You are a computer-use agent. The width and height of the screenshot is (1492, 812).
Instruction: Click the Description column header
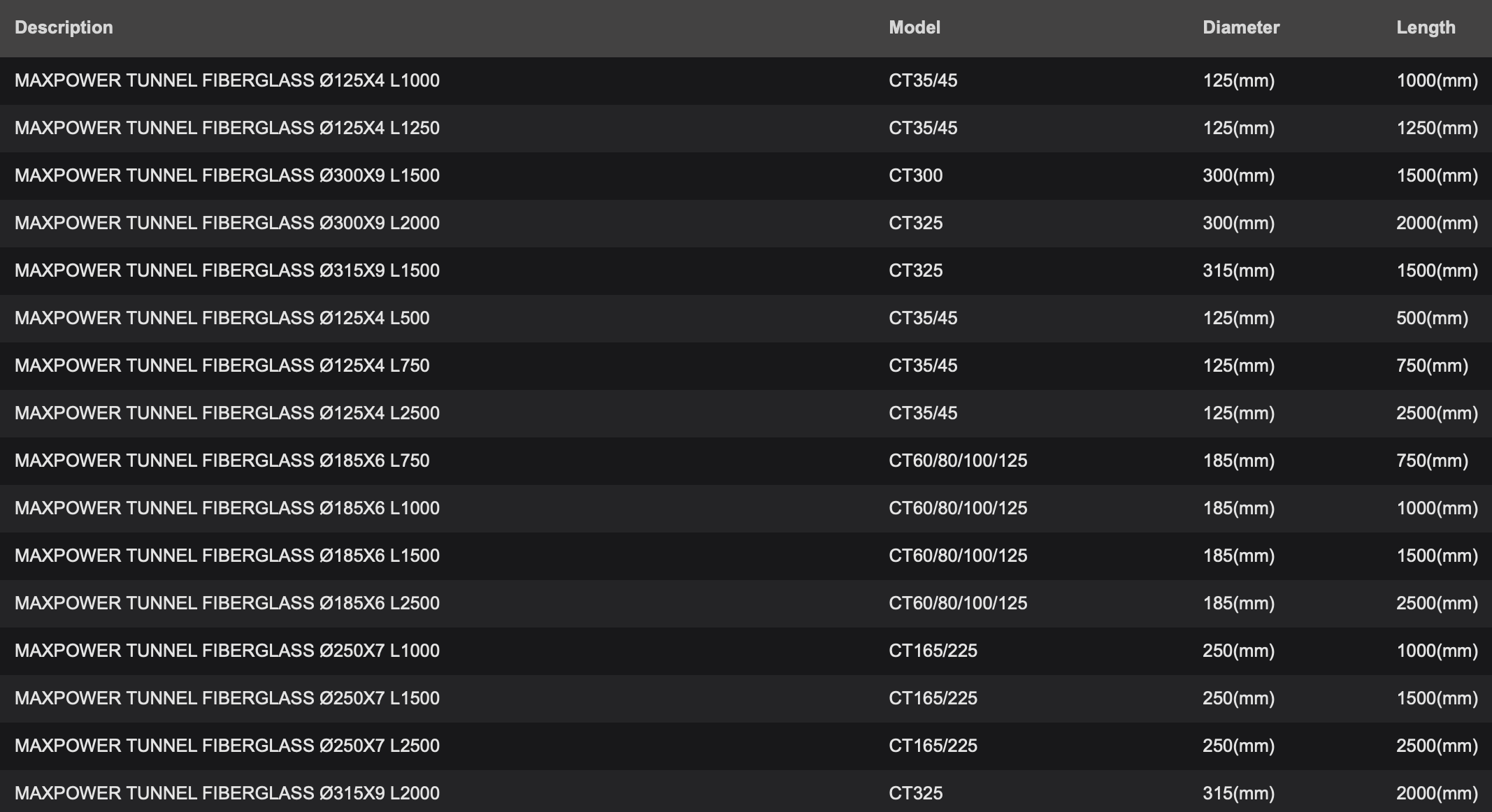pyautogui.click(x=64, y=27)
